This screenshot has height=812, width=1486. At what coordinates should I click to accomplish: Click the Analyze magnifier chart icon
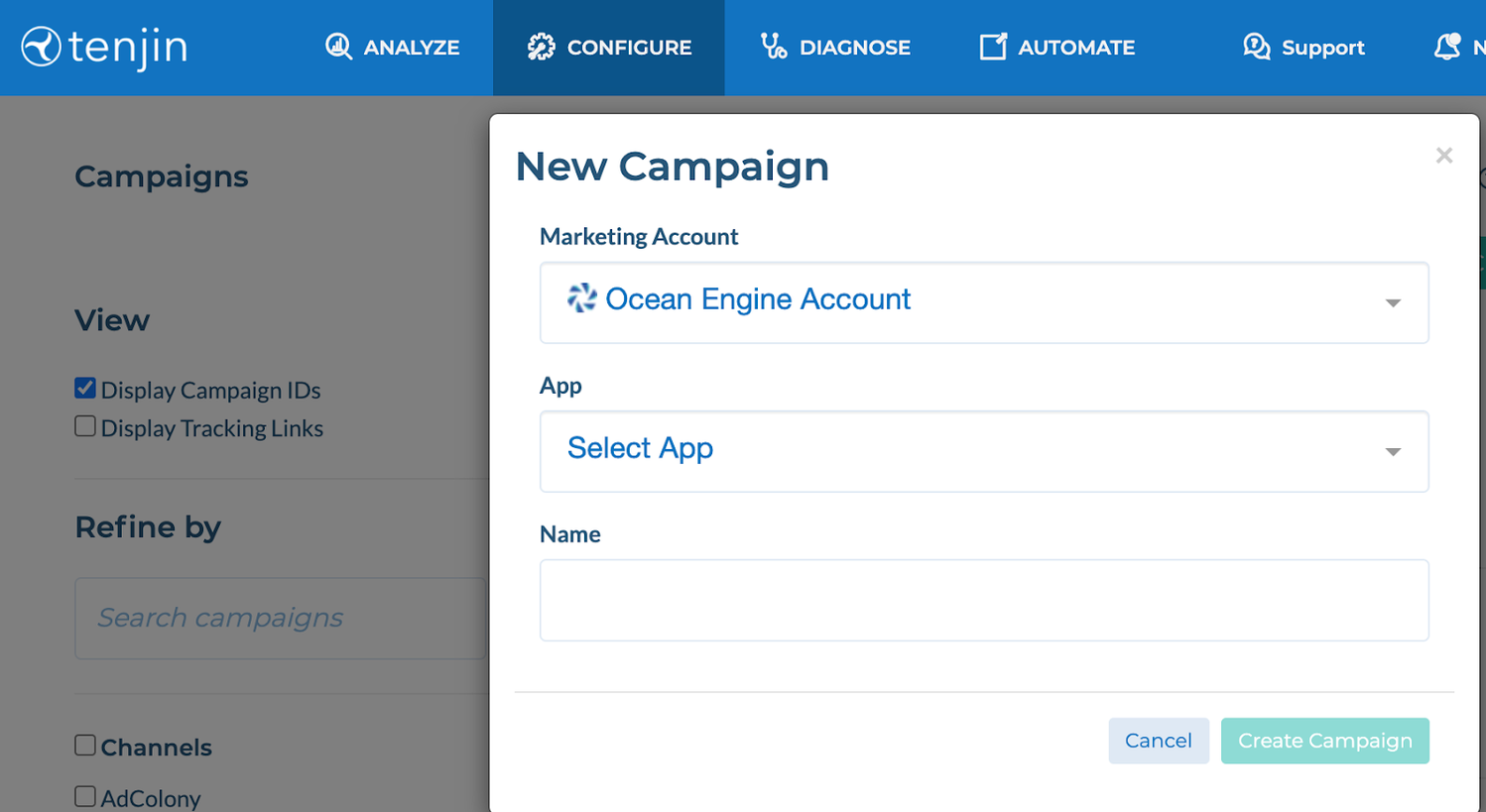338,47
